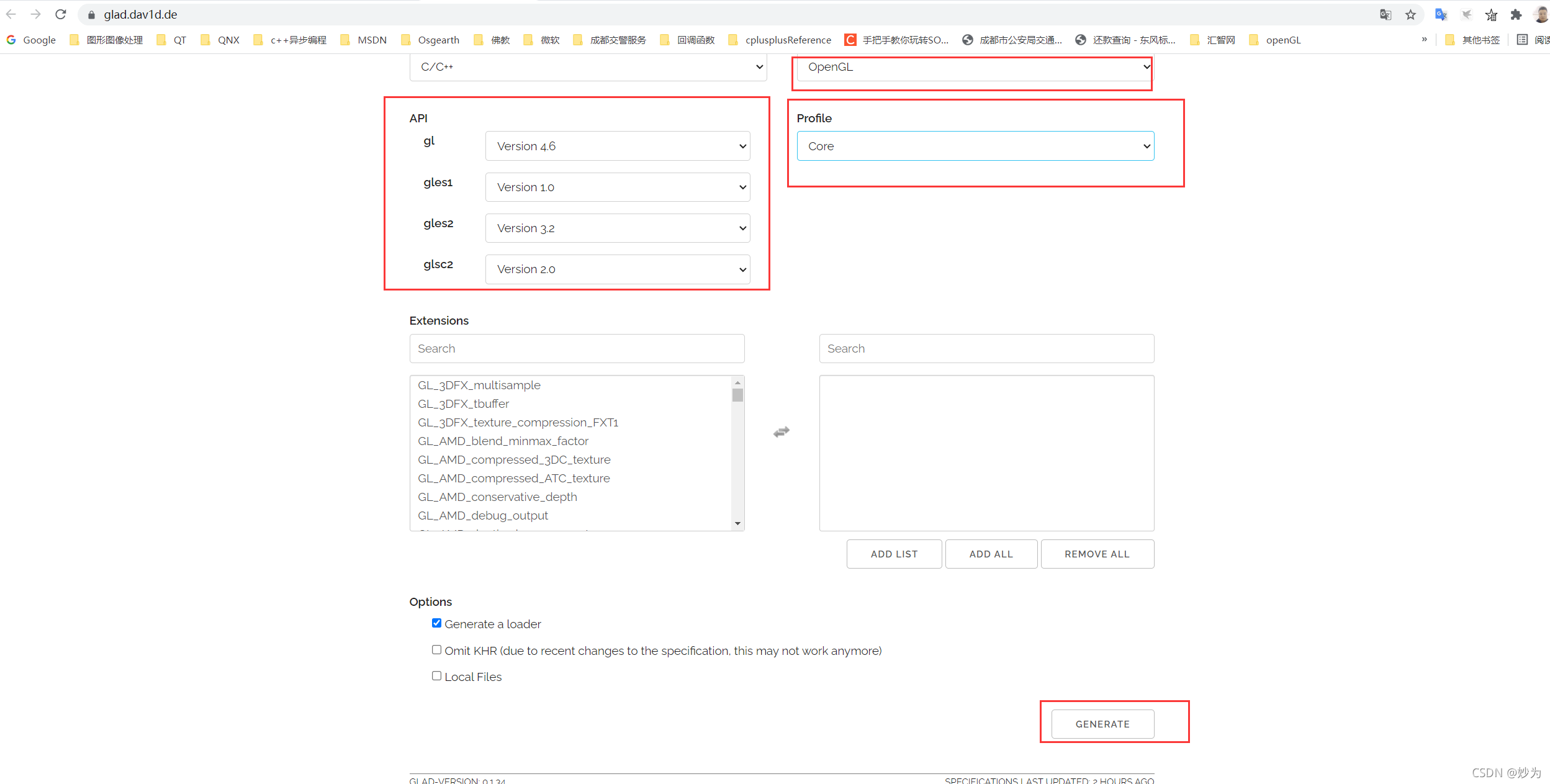Open the gles2 Version 3.2 dropdown
The image size is (1550, 784).
click(617, 228)
